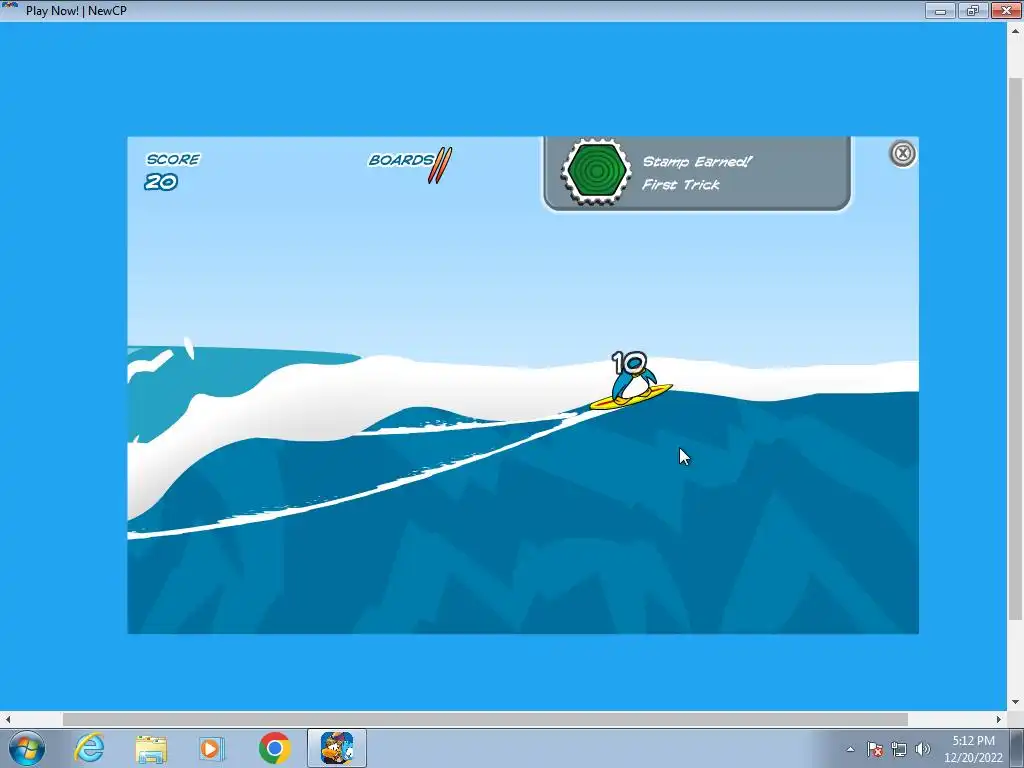Click the horizontal scrollbar right arrow
The image size is (1024, 768).
coord(999,719)
